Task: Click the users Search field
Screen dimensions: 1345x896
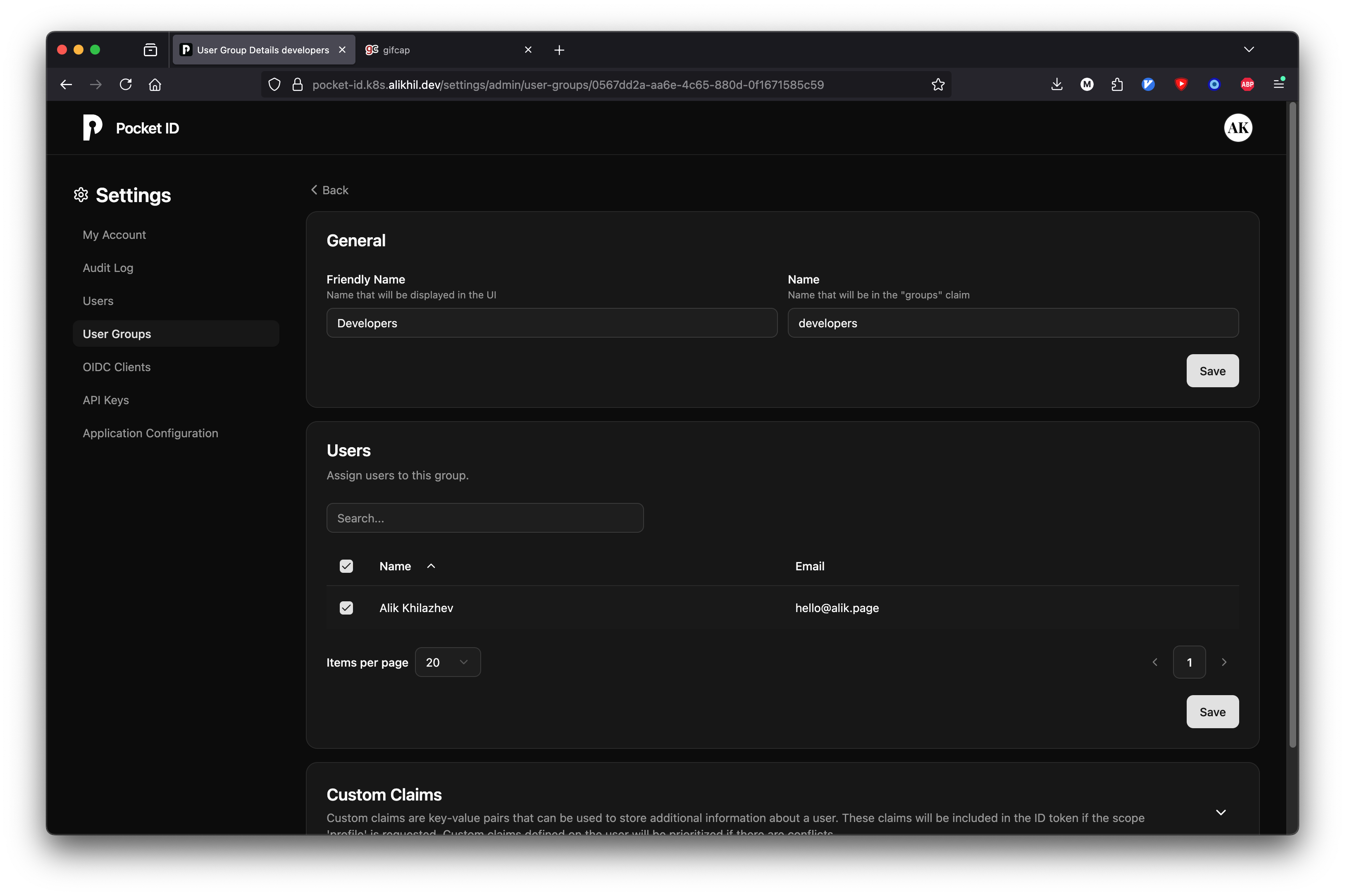Action: tap(484, 518)
